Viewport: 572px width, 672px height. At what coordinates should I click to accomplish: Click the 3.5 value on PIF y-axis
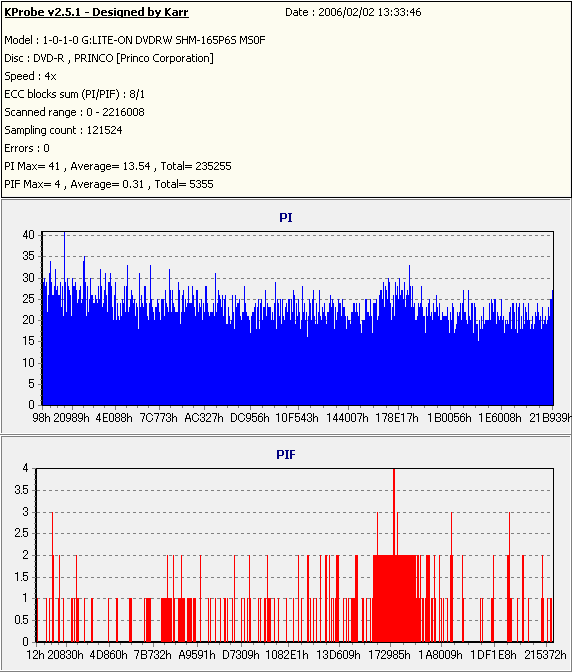pos(21,490)
